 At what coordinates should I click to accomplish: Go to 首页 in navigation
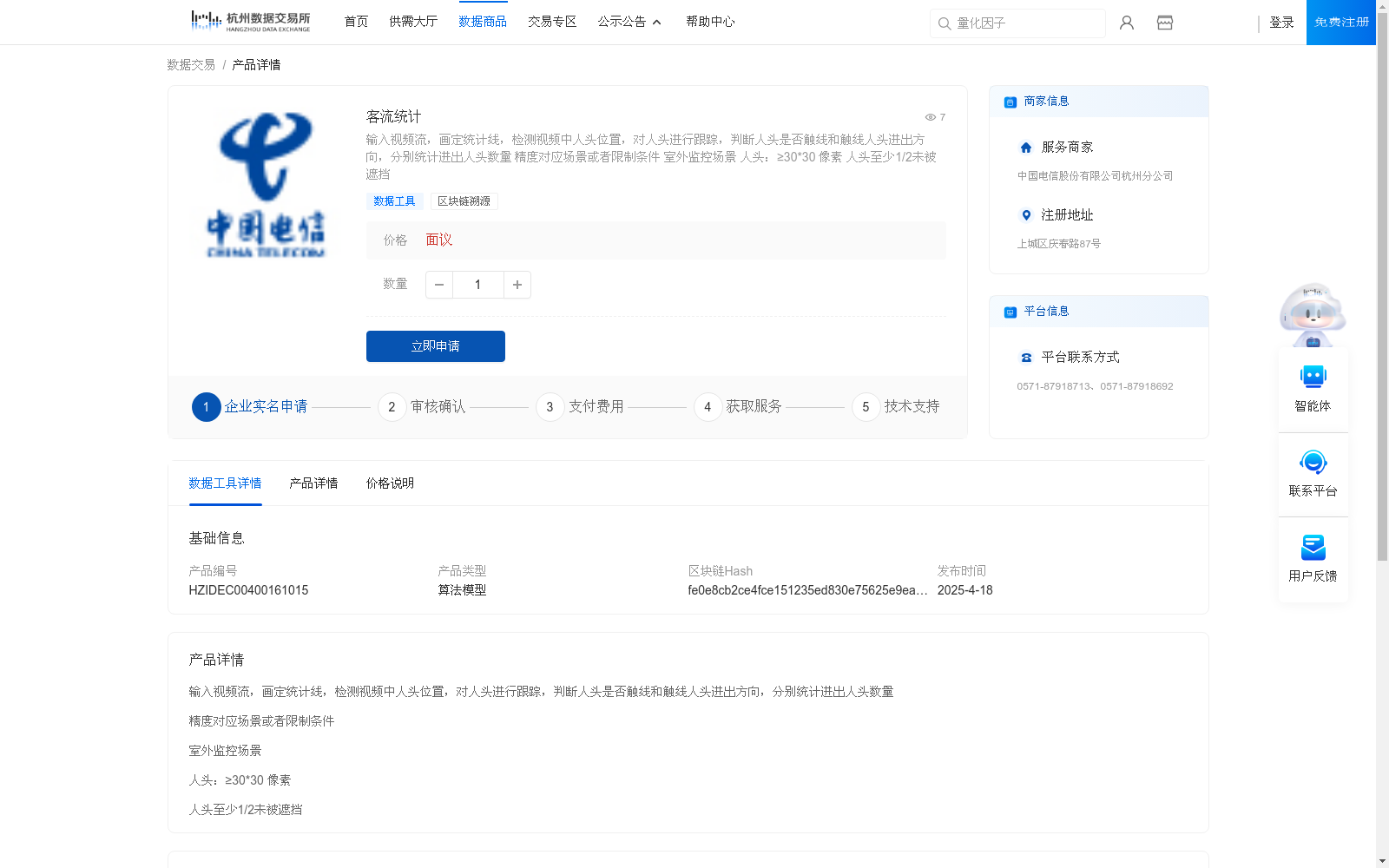coord(356,22)
